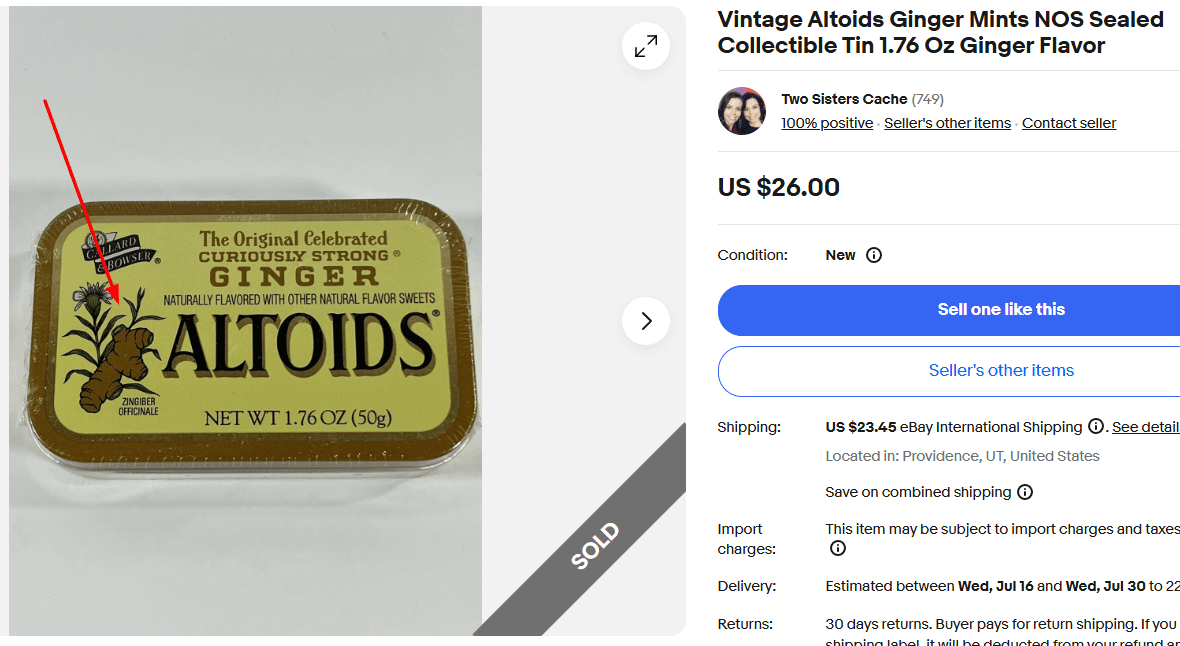1180x646 pixels.
Task: Click the combined shipping info icon
Action: click(1024, 491)
